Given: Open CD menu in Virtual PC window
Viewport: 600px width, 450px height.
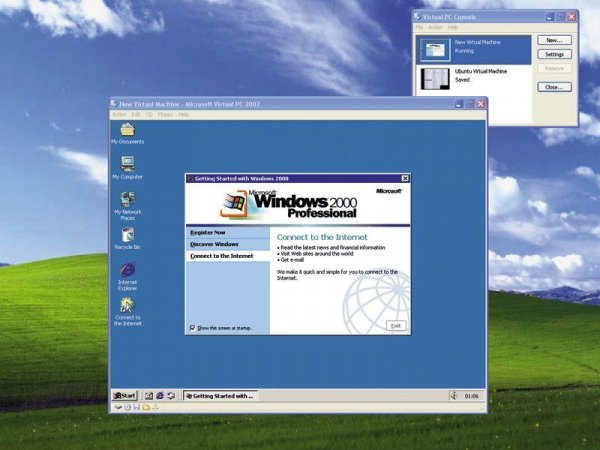Looking at the screenshot, I should tap(149, 114).
